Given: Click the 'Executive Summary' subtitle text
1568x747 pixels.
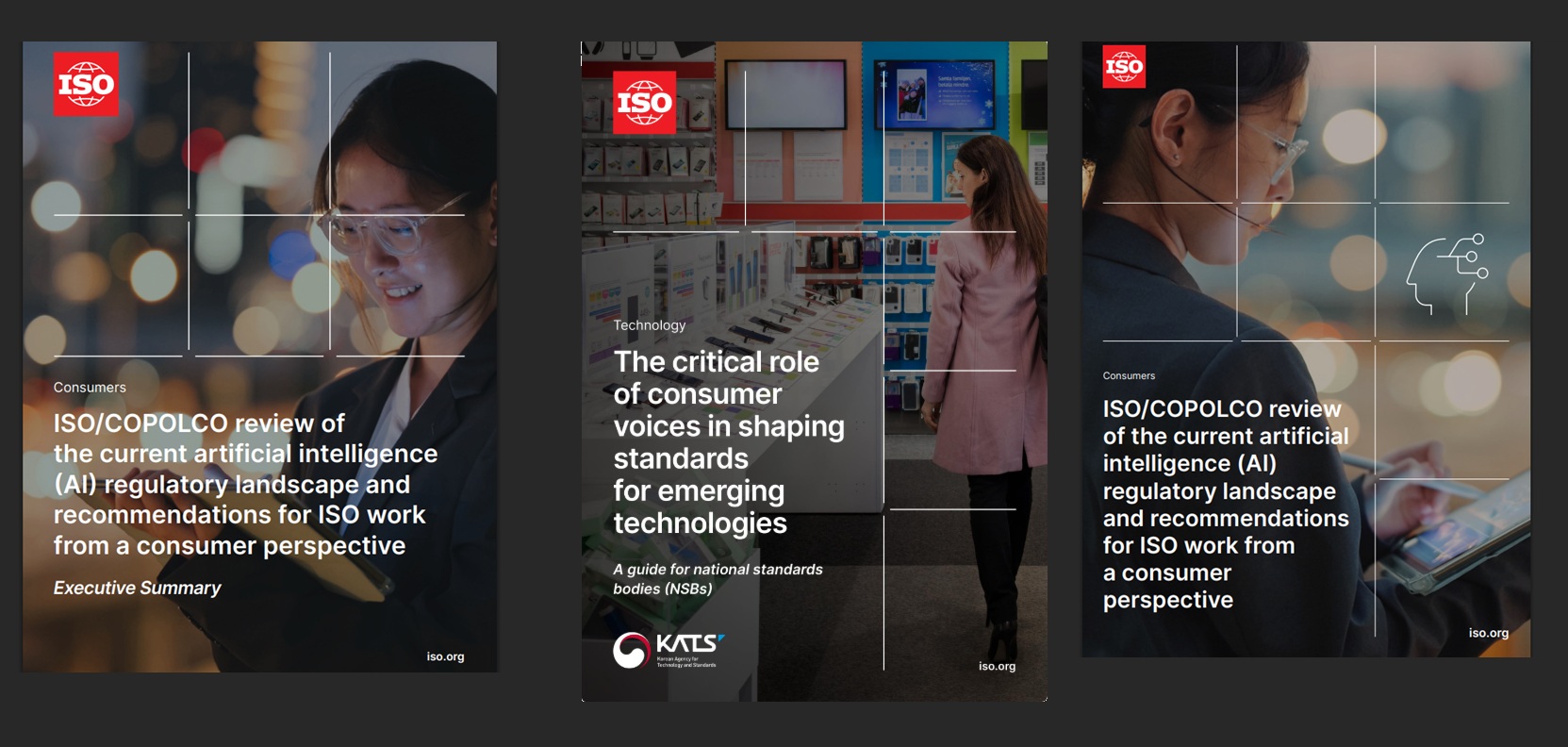Looking at the screenshot, I should click(x=137, y=588).
